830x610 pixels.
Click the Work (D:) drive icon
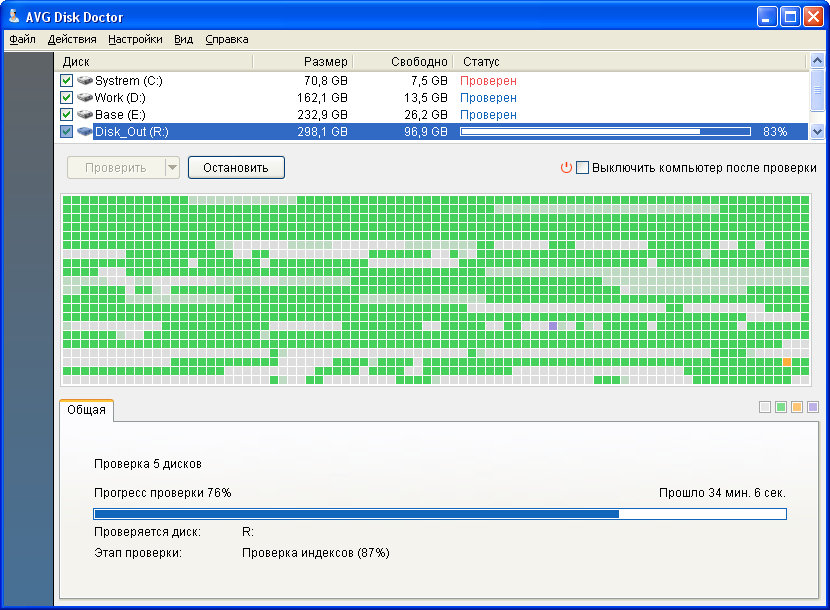[x=85, y=97]
